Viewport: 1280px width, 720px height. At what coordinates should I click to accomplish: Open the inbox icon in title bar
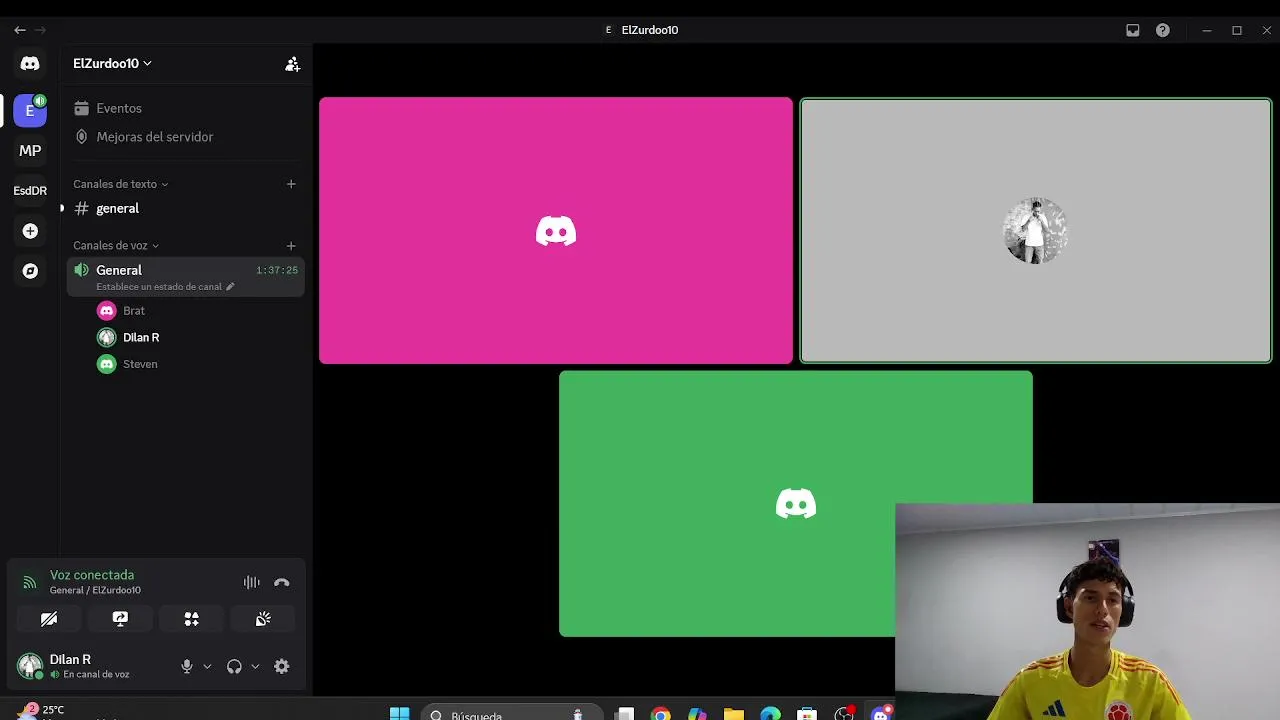tap(1133, 30)
